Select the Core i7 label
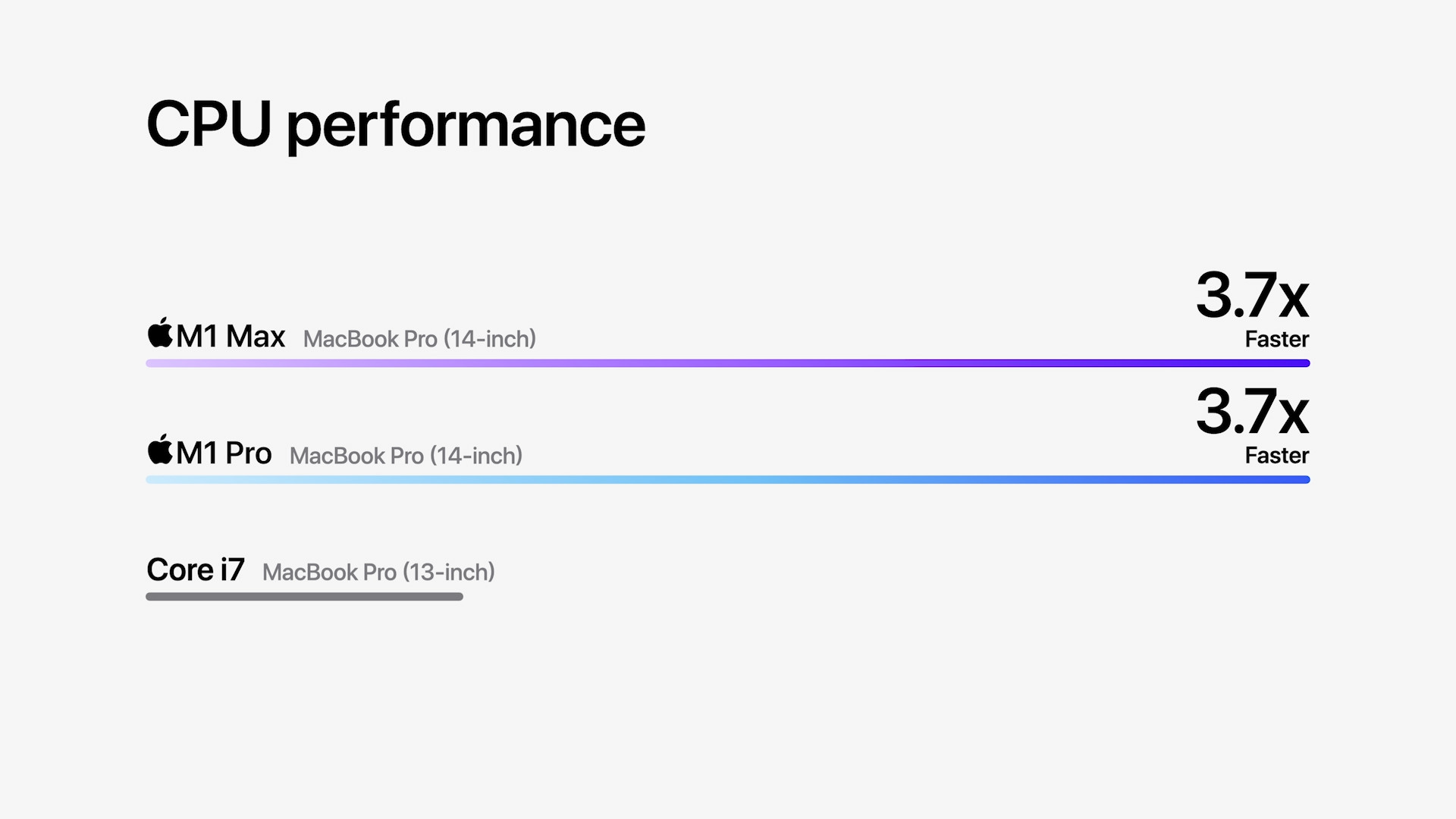Image resolution: width=1456 pixels, height=819 pixels. [x=196, y=570]
